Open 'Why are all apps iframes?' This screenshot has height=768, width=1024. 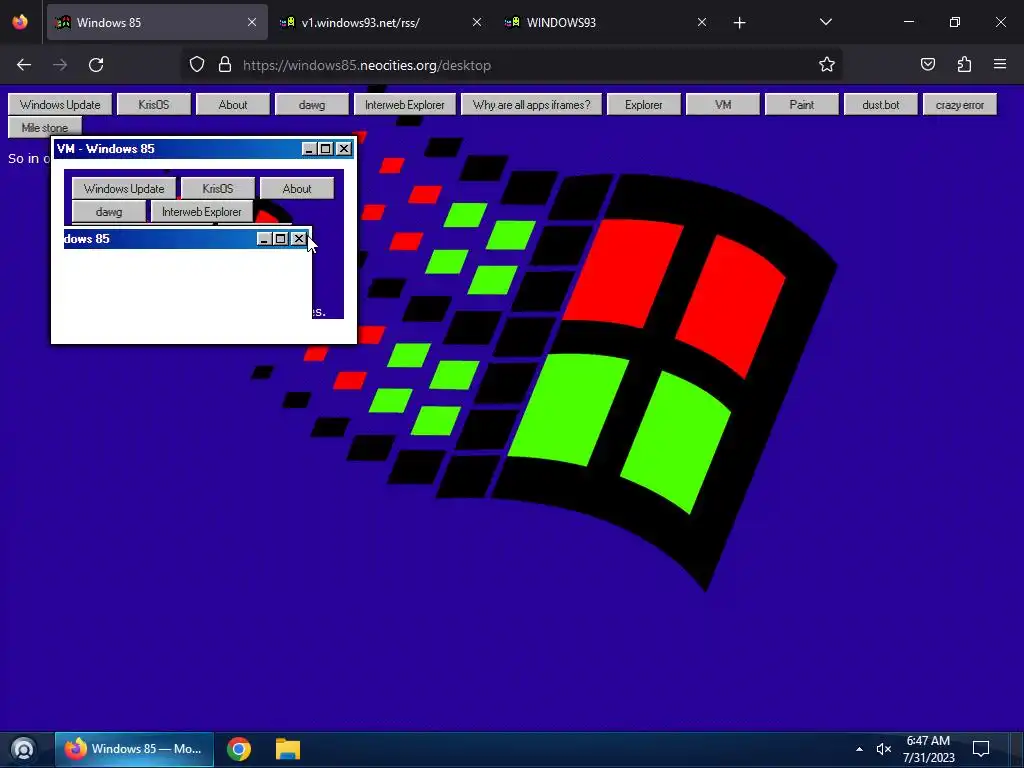[531, 104]
